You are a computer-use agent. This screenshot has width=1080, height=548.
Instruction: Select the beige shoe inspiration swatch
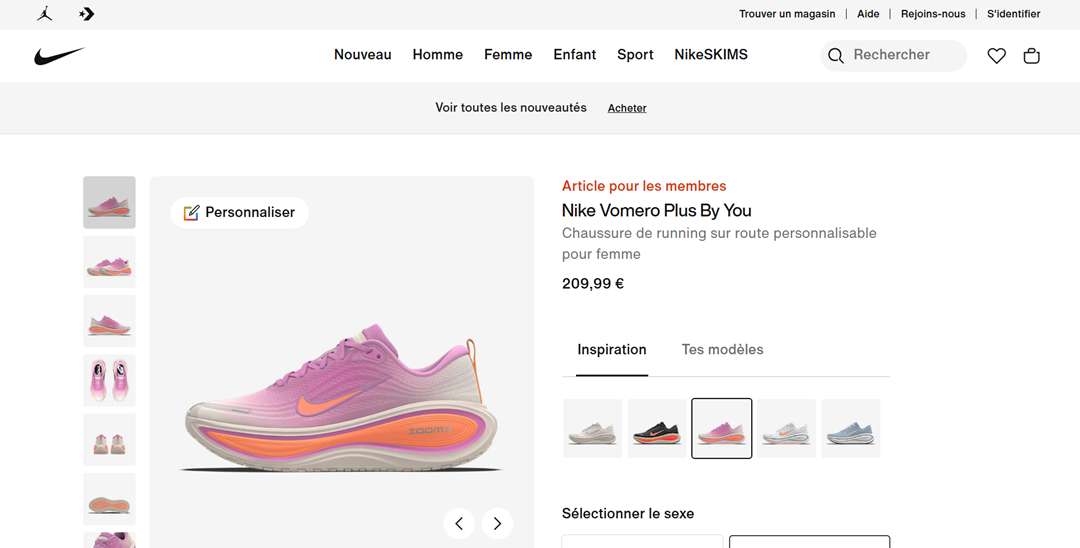click(592, 428)
